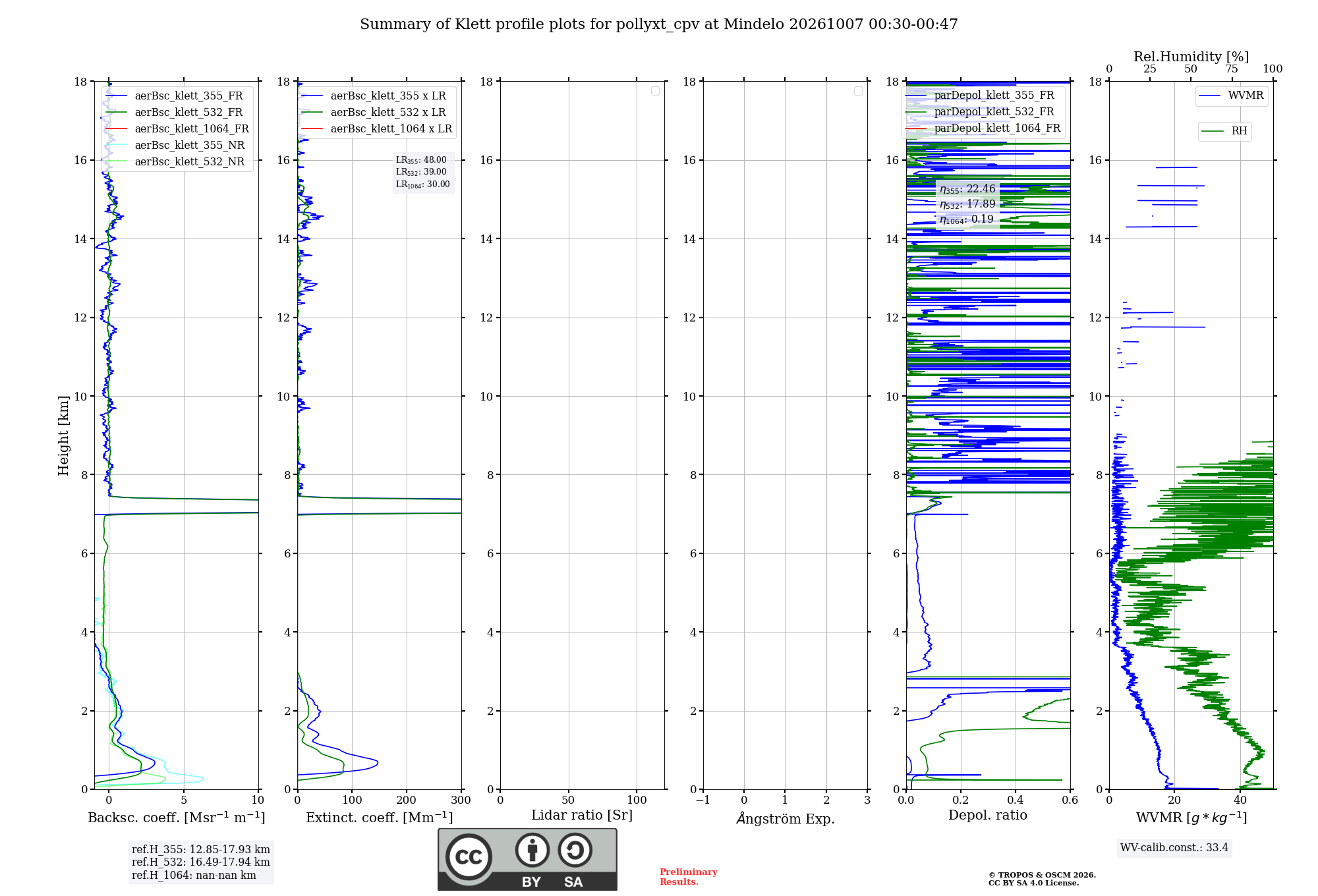Click the red Preliminary Results notice
The width and height of the screenshot is (1318, 896).
tap(689, 877)
